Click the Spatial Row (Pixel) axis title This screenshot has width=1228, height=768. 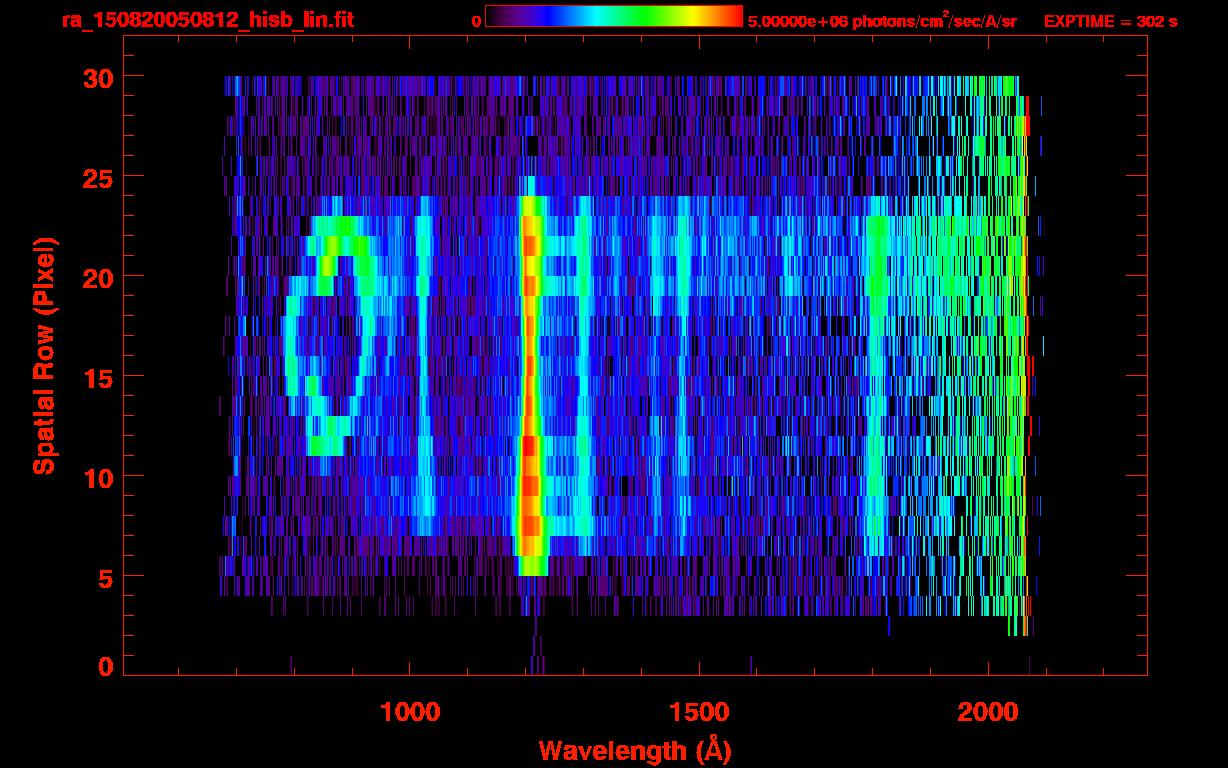click(44, 356)
